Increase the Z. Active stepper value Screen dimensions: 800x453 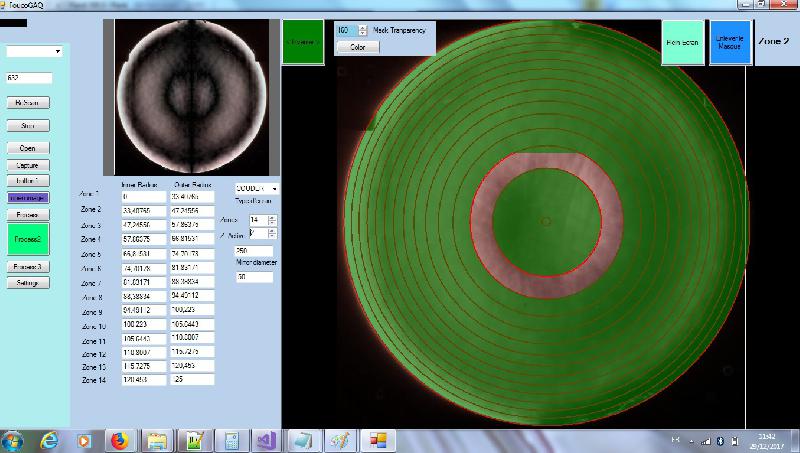(272, 231)
